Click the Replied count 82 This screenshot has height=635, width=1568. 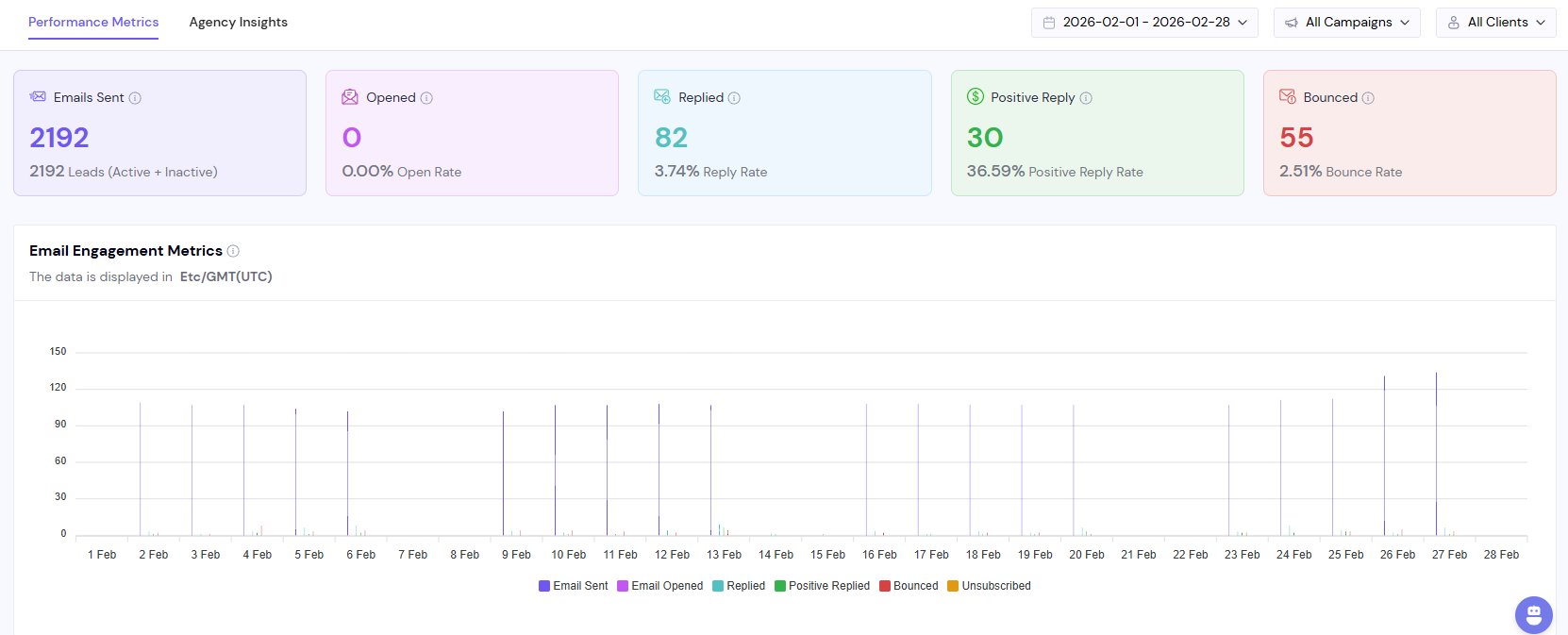point(671,138)
